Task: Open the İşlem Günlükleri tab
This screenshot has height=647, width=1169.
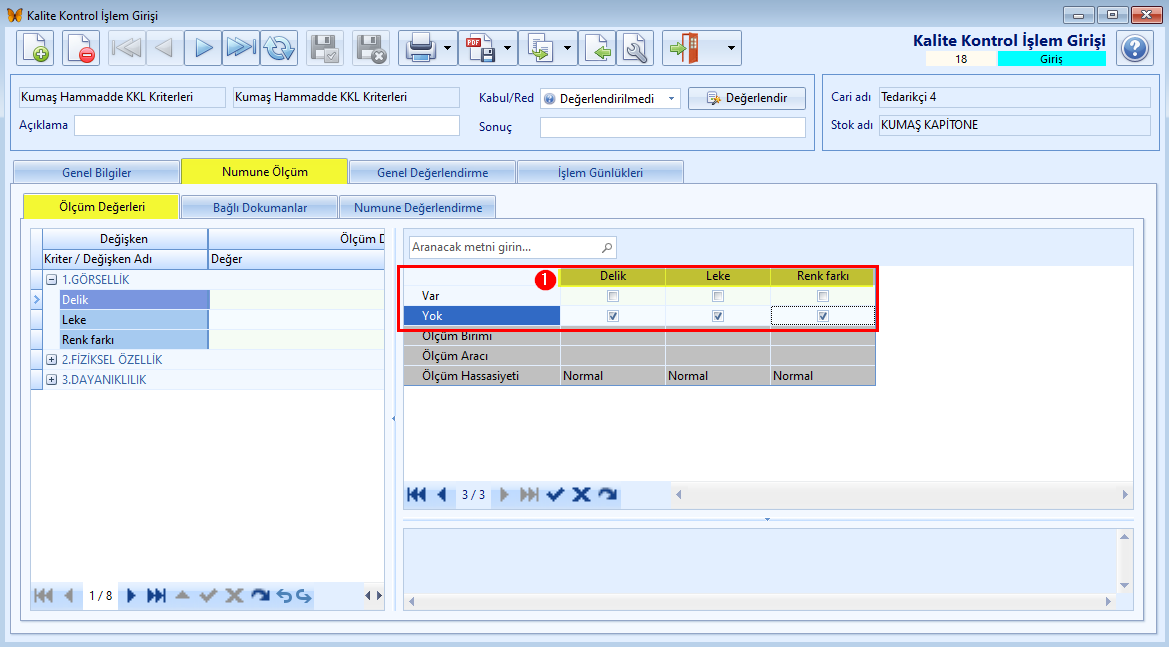Action: [600, 172]
